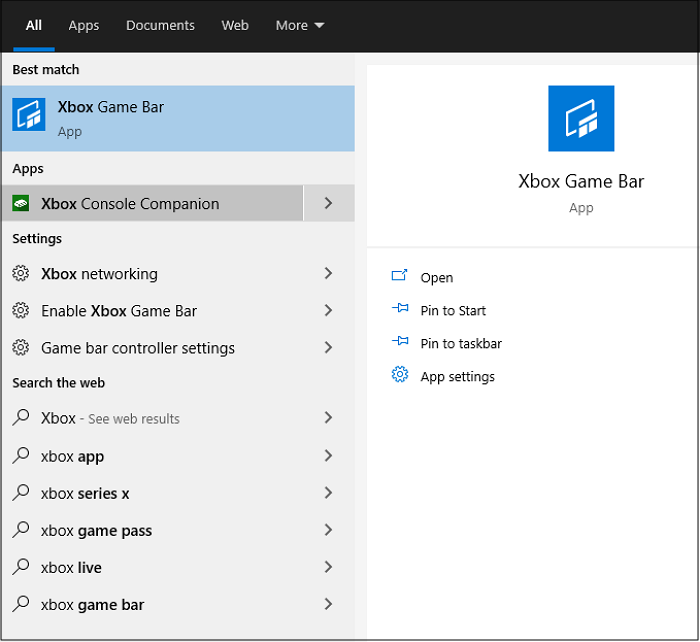The image size is (700, 642).
Task: Click the Xbox Game Bar icon in Best match
Action: pyautogui.click(x=29, y=115)
